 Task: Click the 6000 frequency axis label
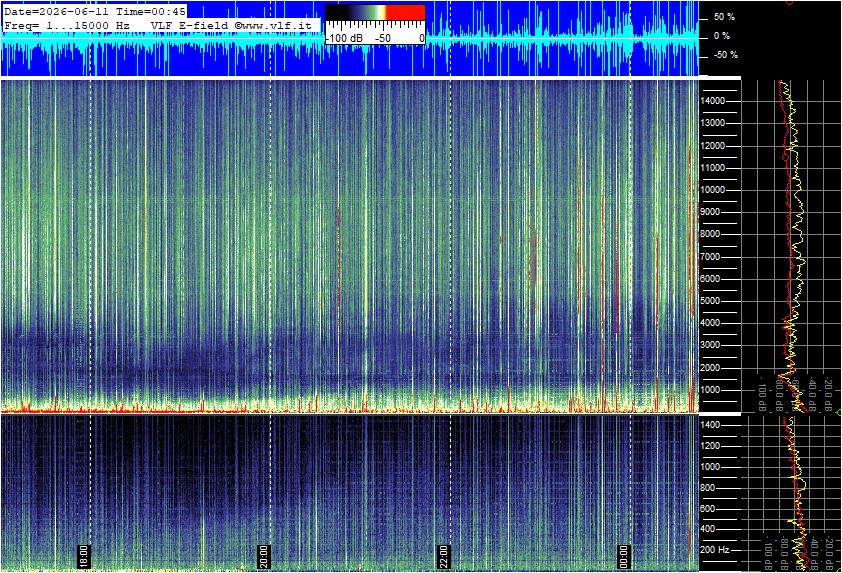[710, 279]
